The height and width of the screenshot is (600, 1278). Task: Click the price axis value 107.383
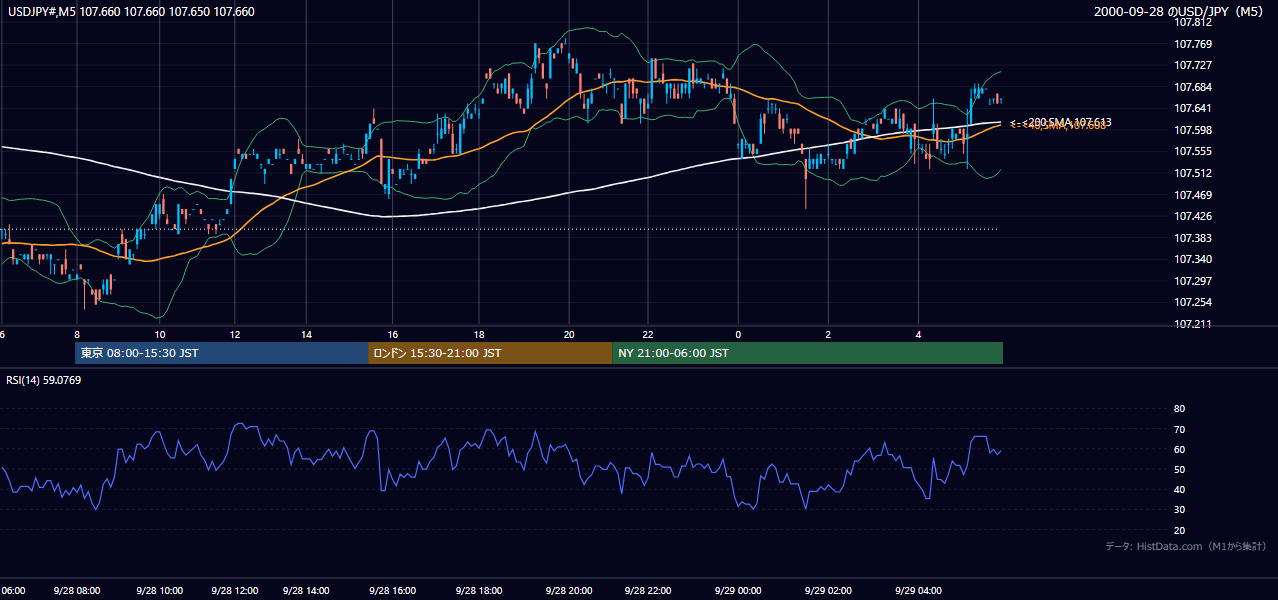(x=1193, y=238)
